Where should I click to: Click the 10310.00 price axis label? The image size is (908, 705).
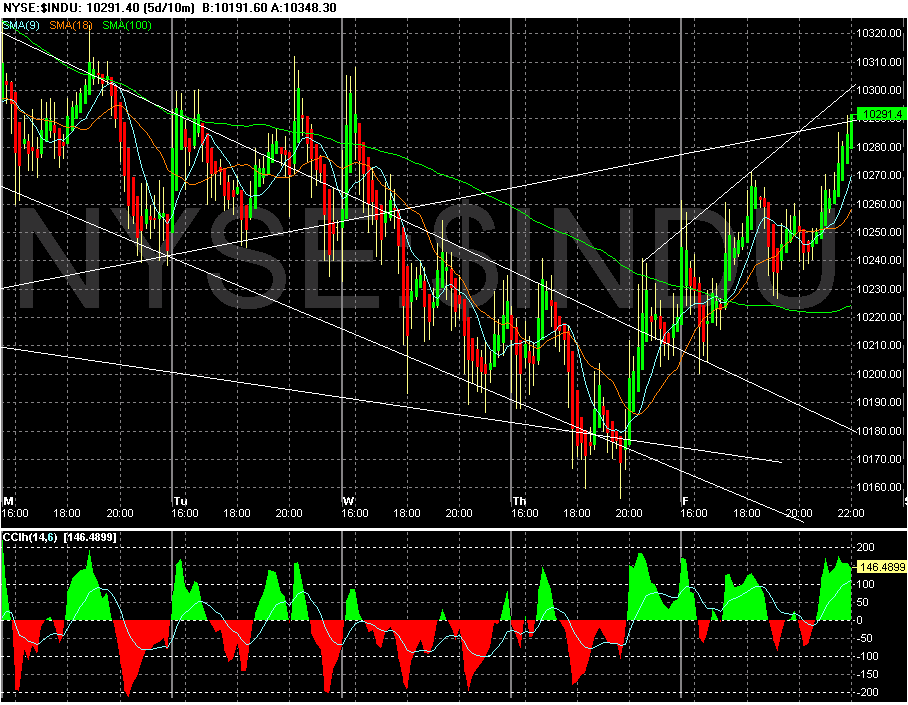[879, 62]
